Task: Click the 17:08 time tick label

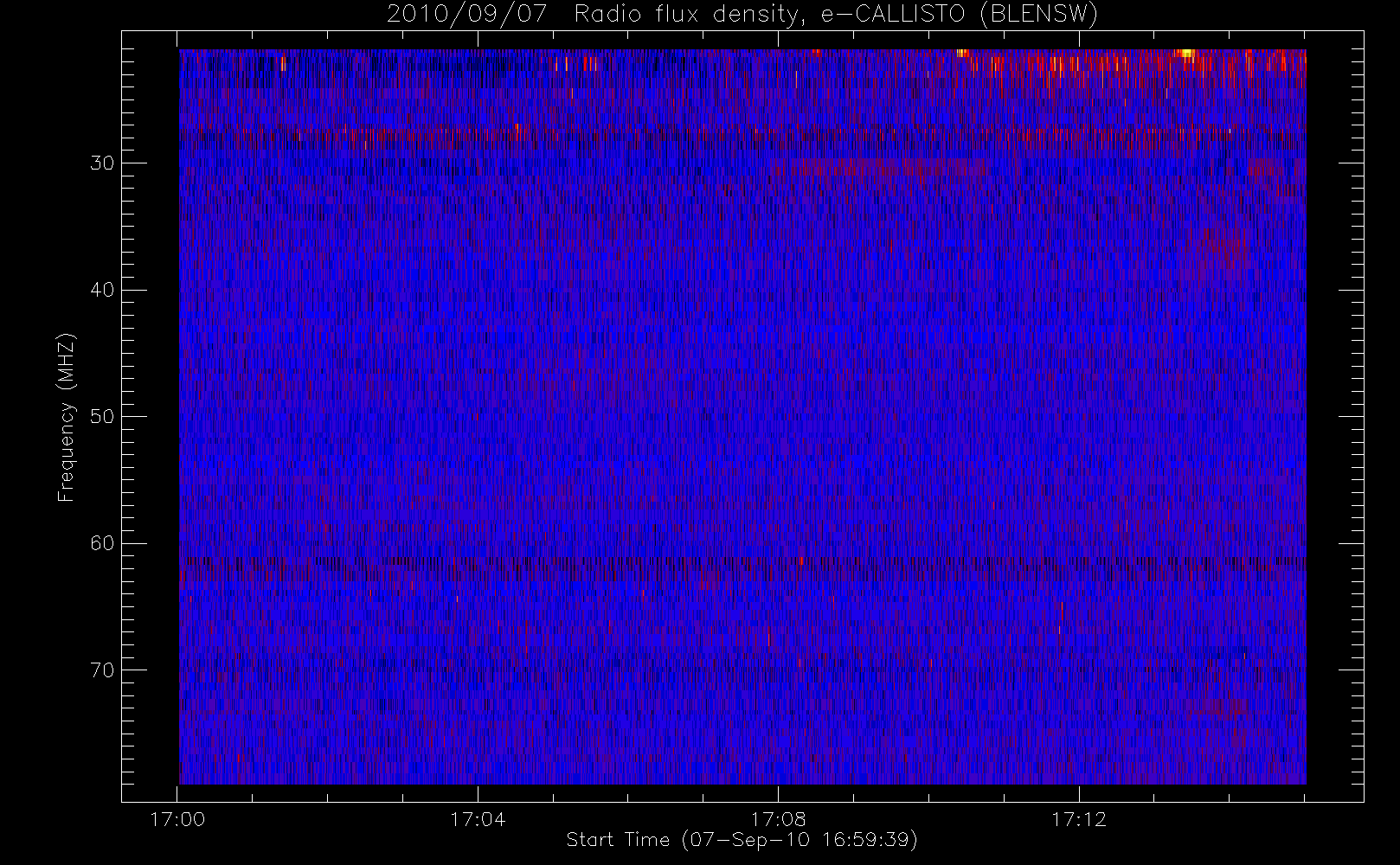Action: (778, 819)
